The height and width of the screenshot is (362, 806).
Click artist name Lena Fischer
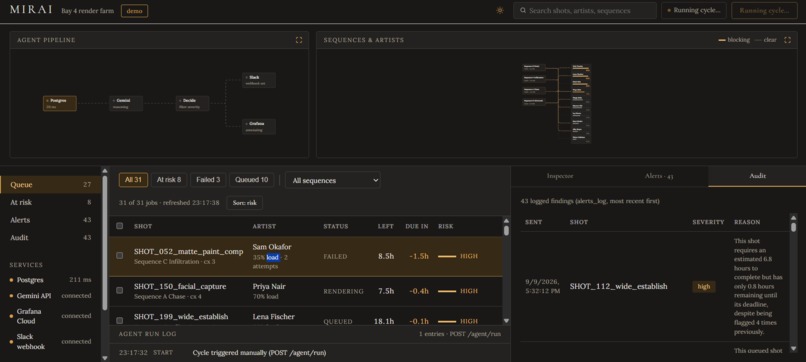(273, 317)
